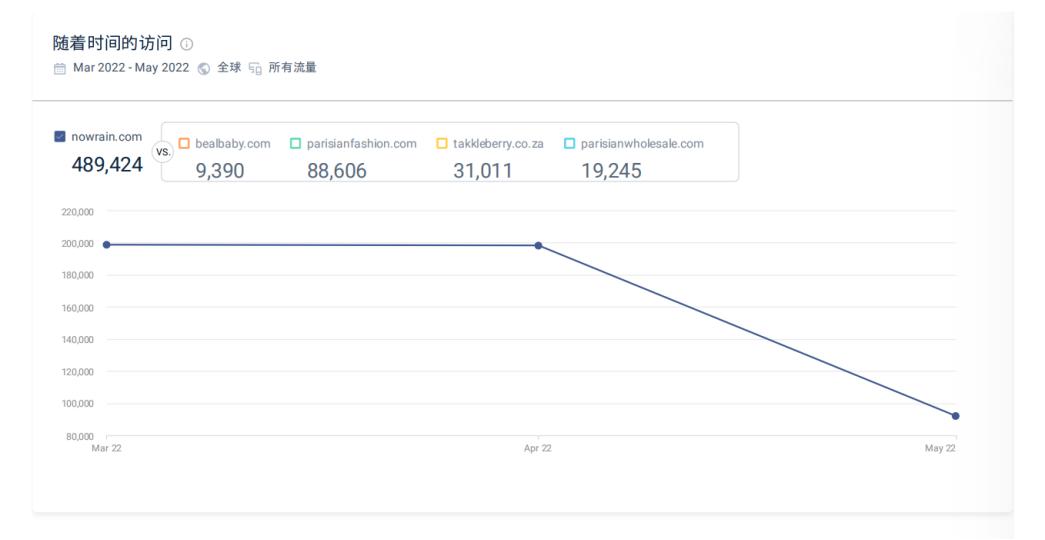Click the 200,000 y-axis label
This screenshot has width=1045, height=540.
click(x=77, y=244)
